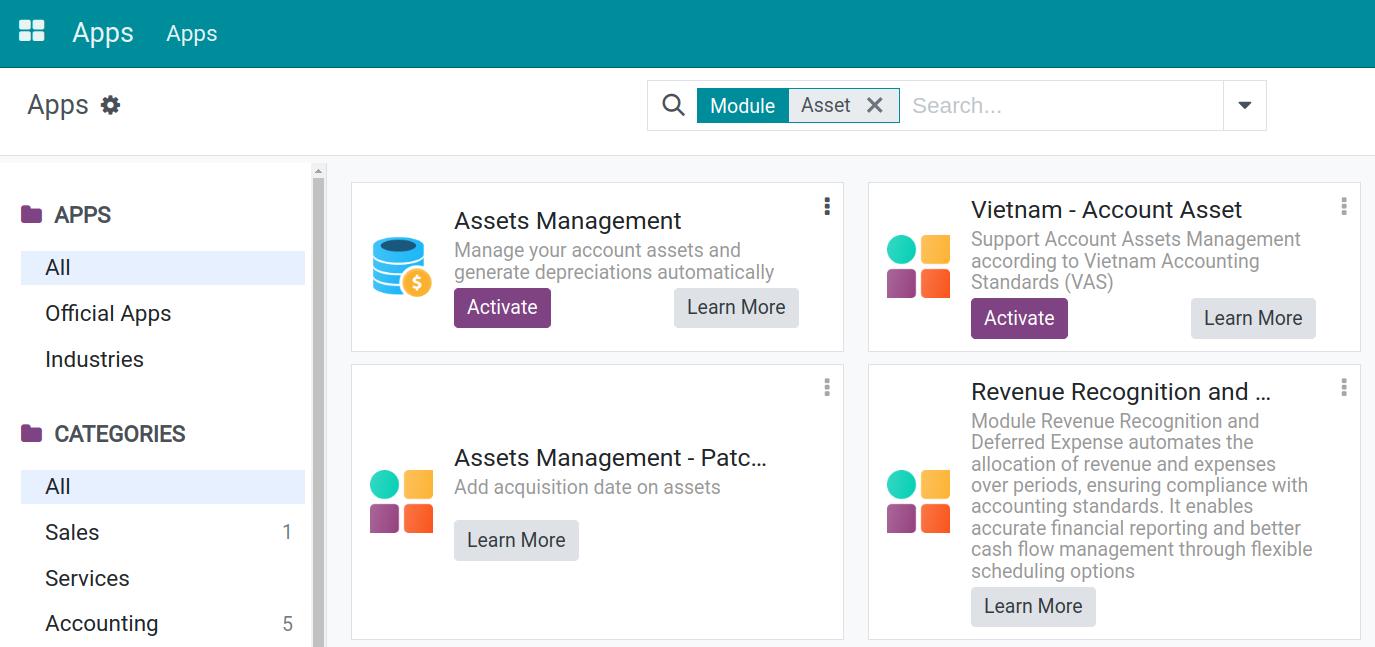Open kebab menu on Vietnam Account Asset card
1375x647 pixels.
(x=1344, y=206)
